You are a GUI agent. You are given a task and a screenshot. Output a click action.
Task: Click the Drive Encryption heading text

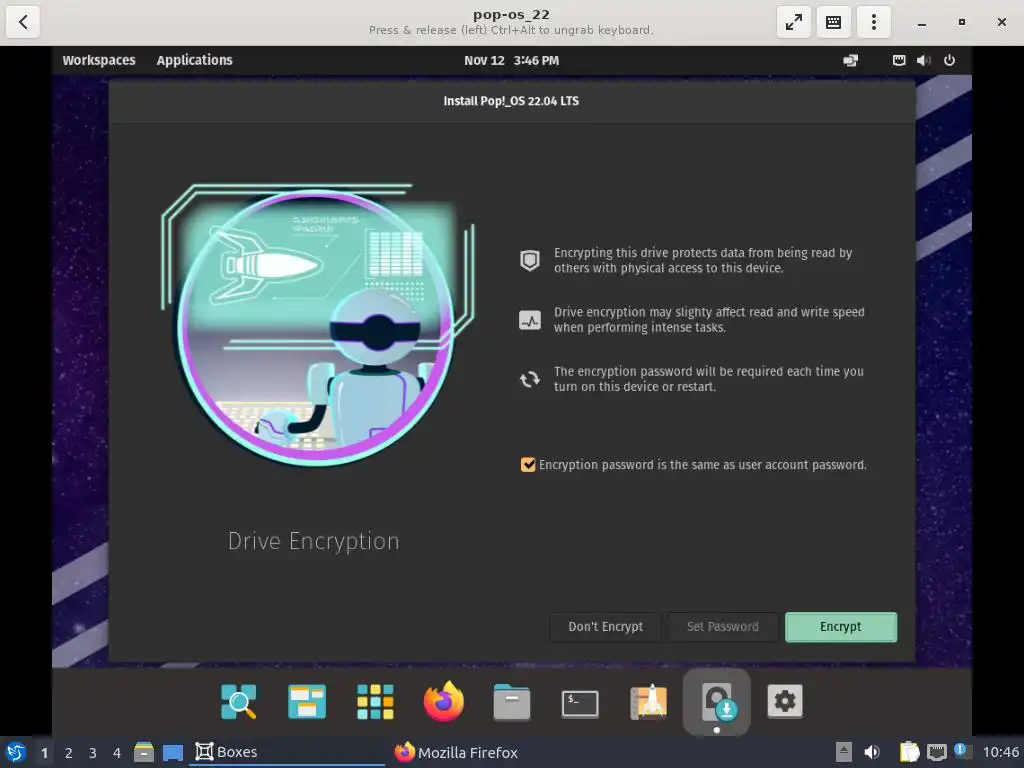click(x=313, y=541)
